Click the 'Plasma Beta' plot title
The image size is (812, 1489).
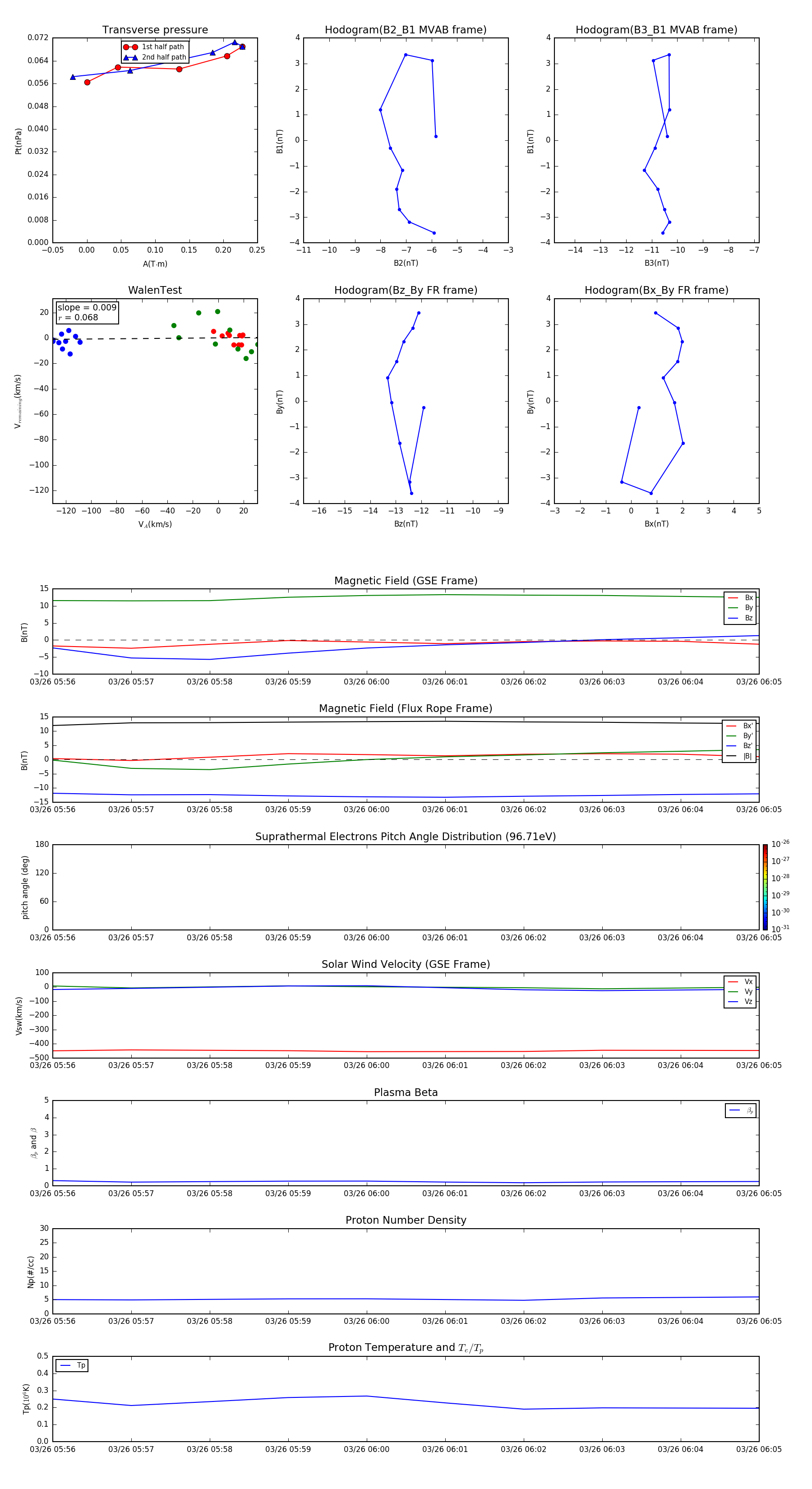[x=406, y=1092]
